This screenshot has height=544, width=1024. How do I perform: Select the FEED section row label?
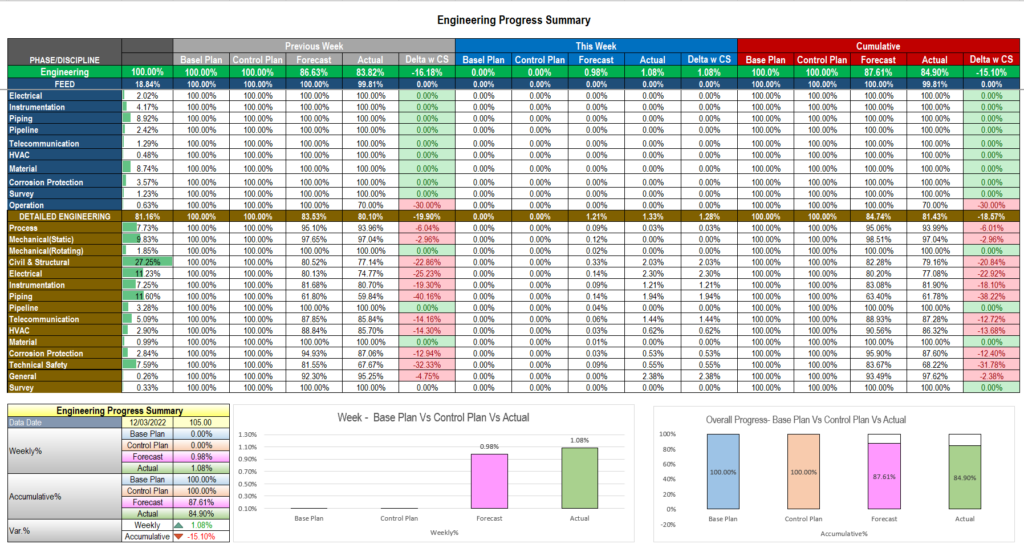[64, 84]
